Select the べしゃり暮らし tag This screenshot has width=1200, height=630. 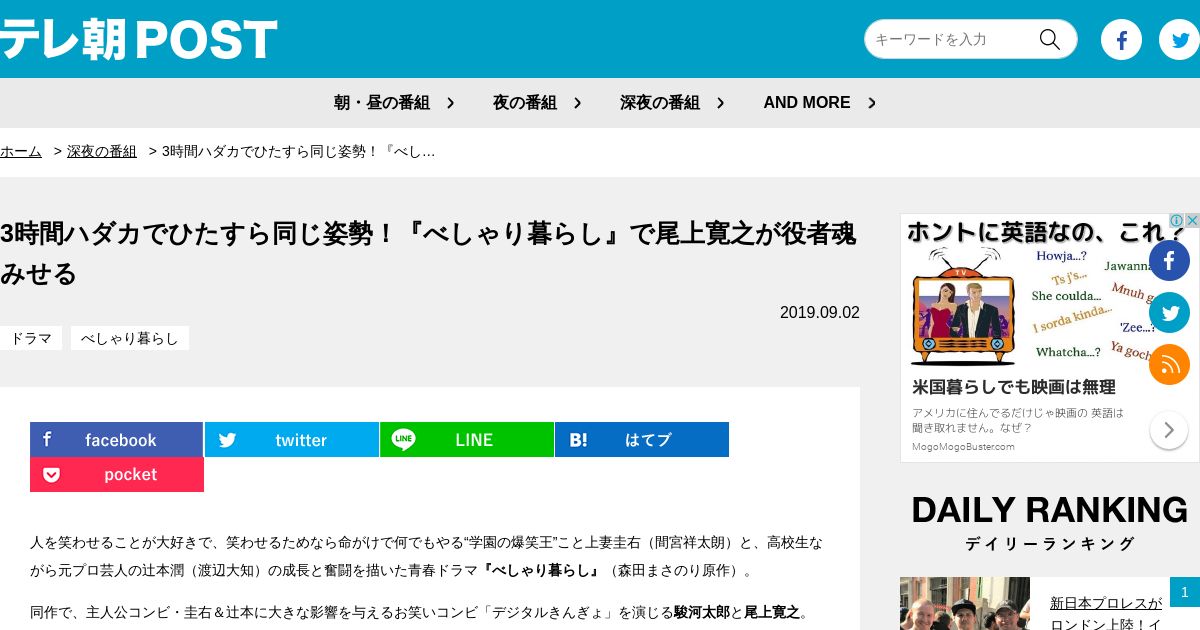click(130, 338)
